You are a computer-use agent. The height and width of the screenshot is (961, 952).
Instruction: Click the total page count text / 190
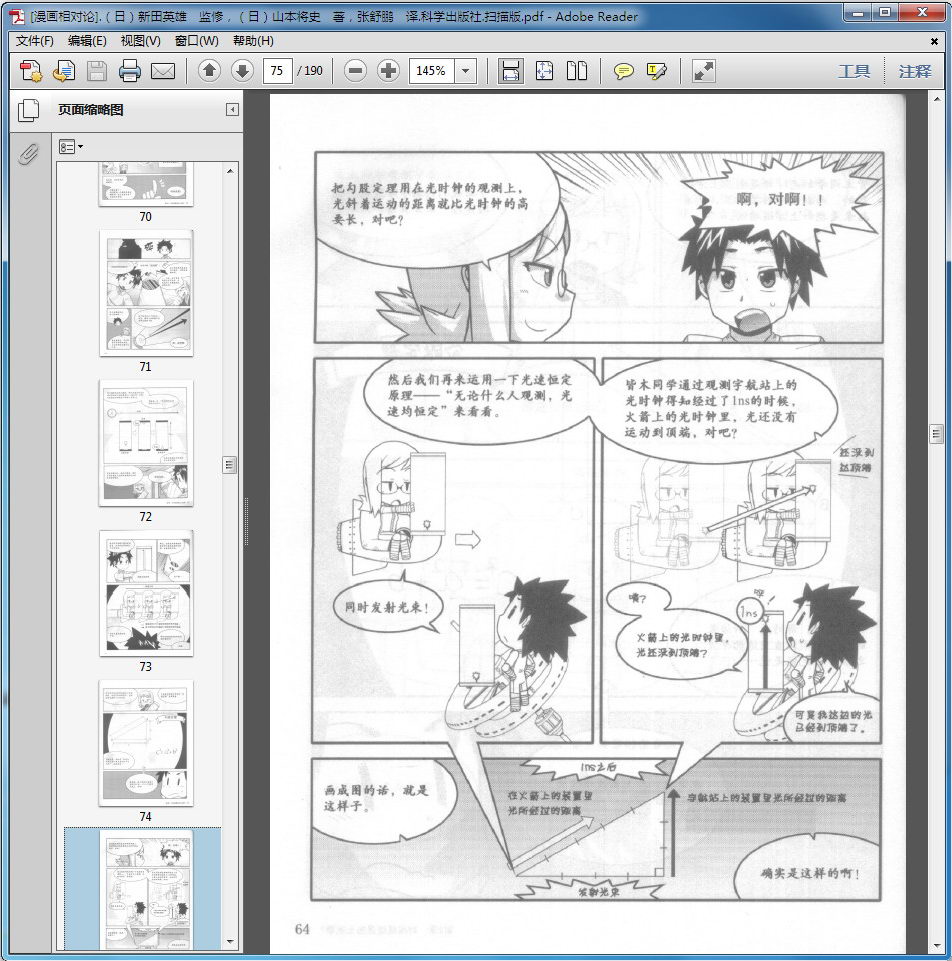pyautogui.click(x=310, y=71)
